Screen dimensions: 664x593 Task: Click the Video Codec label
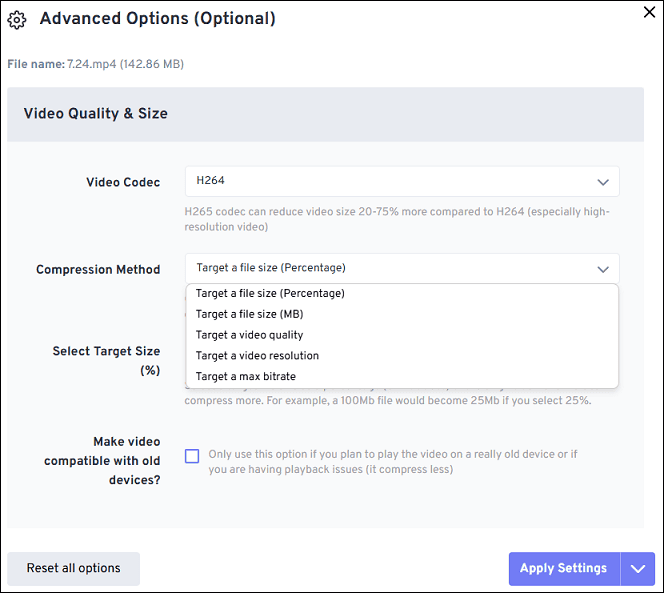(x=123, y=182)
